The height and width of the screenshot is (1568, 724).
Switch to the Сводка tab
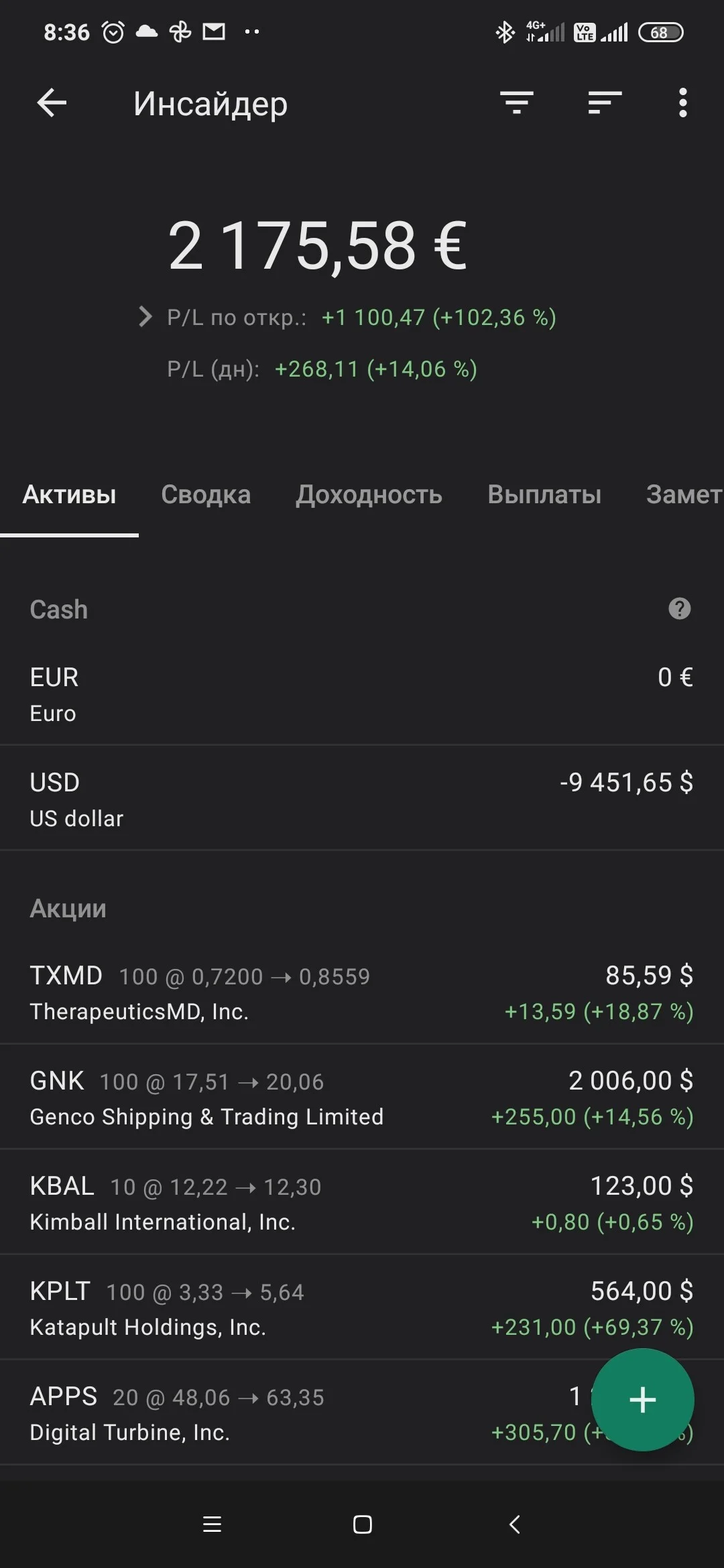click(206, 495)
